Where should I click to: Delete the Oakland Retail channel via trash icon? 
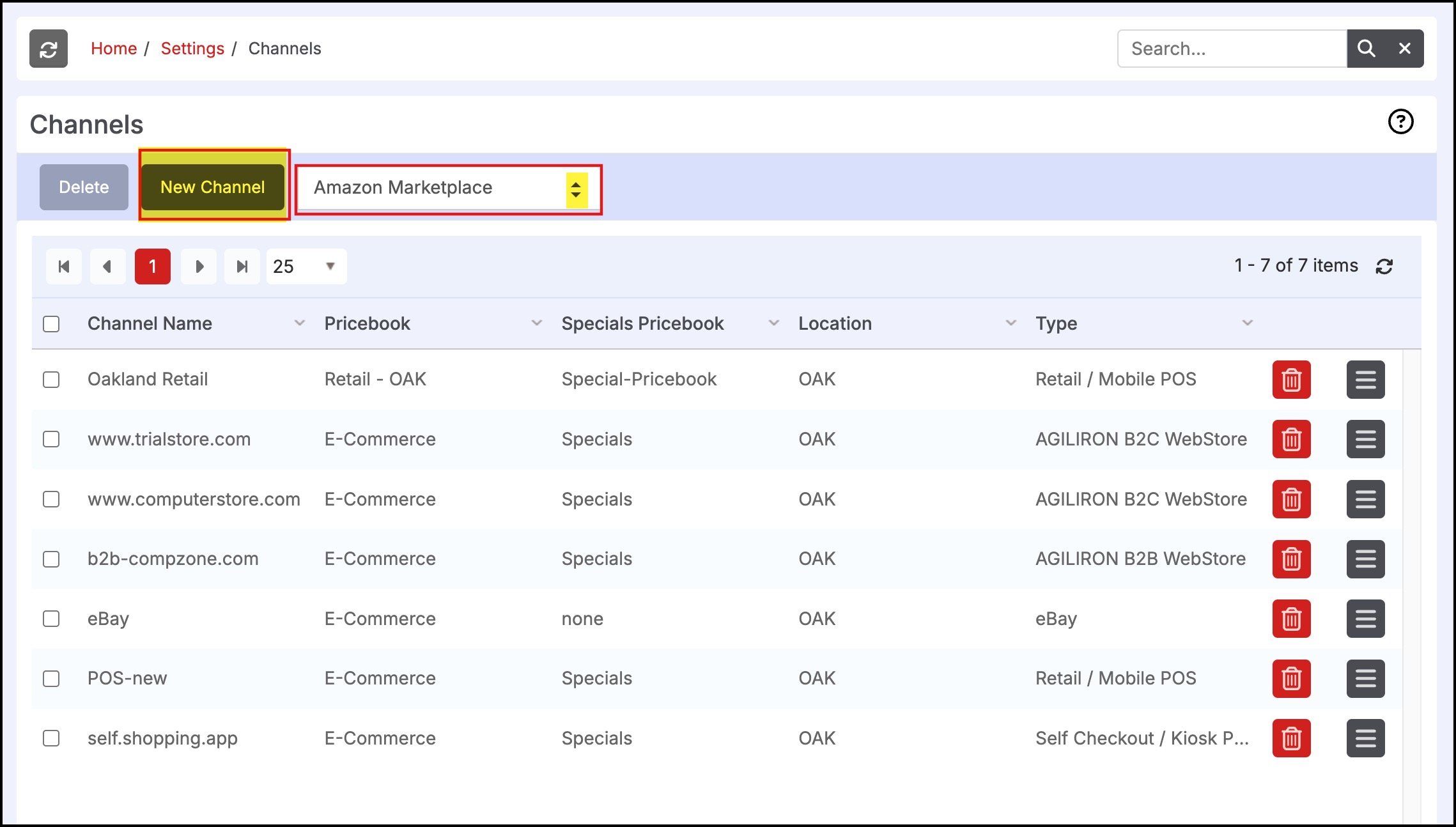point(1291,380)
